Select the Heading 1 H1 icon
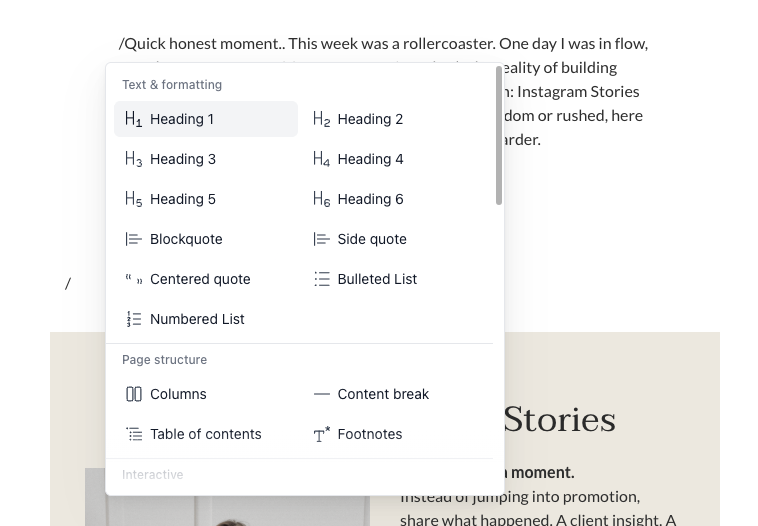 133,119
